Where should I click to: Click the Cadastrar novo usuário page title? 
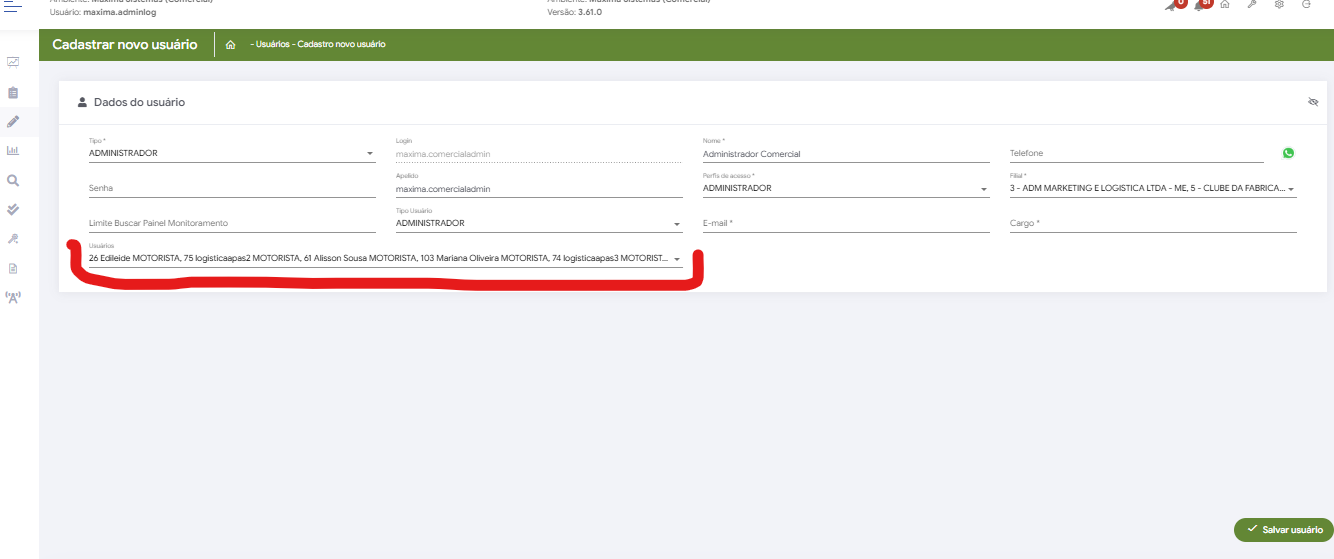125,45
